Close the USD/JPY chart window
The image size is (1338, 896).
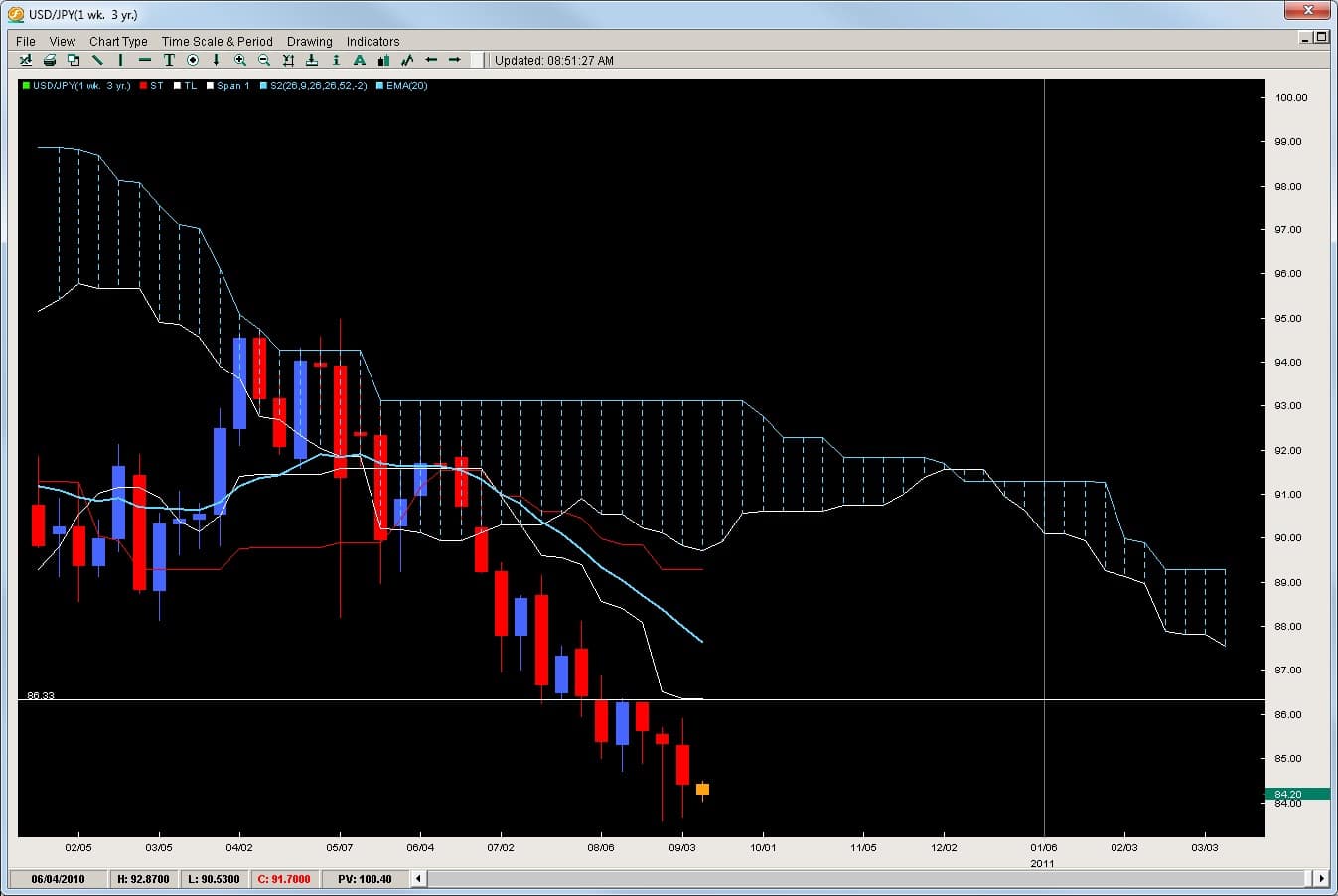[x=1307, y=11]
